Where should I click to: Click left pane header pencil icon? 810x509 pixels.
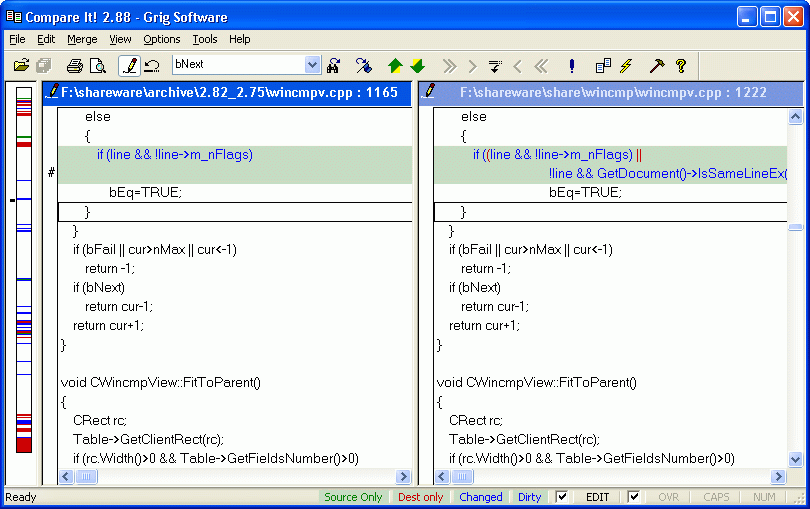click(x=52, y=92)
